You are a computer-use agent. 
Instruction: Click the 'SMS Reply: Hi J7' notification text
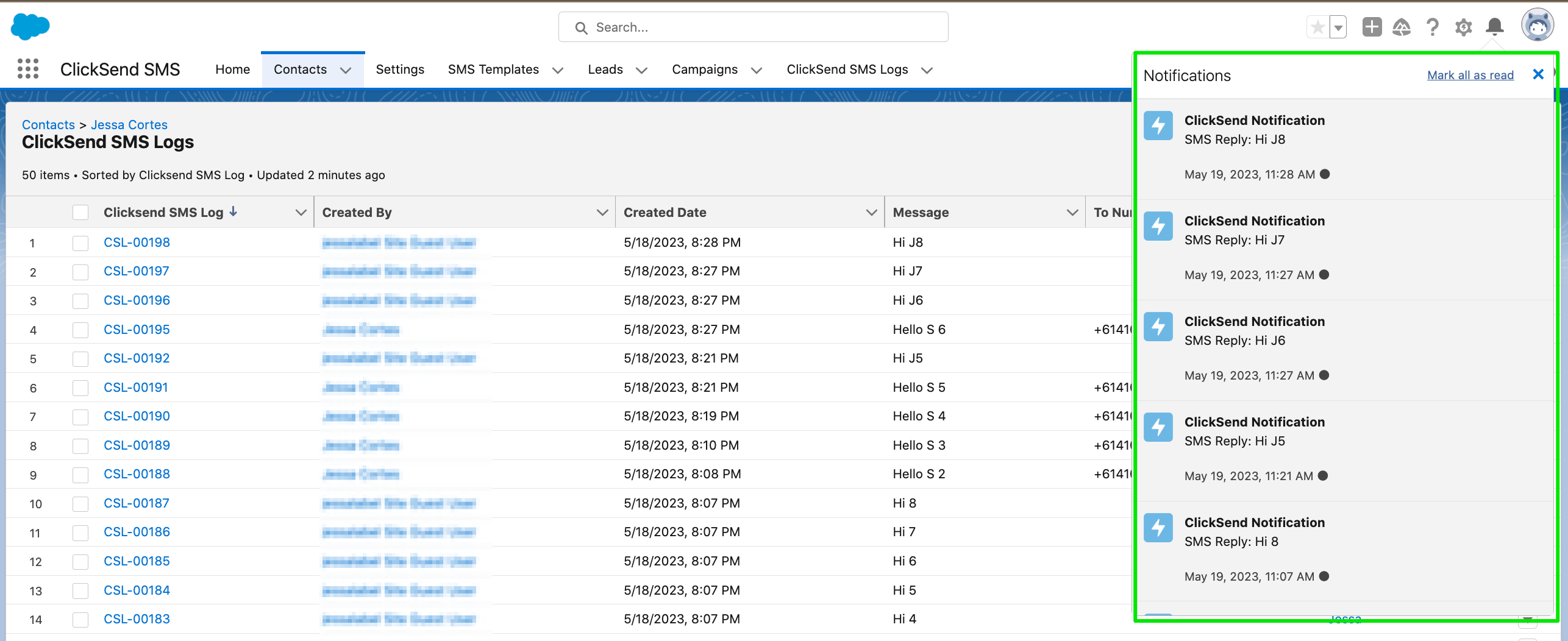click(x=1234, y=239)
